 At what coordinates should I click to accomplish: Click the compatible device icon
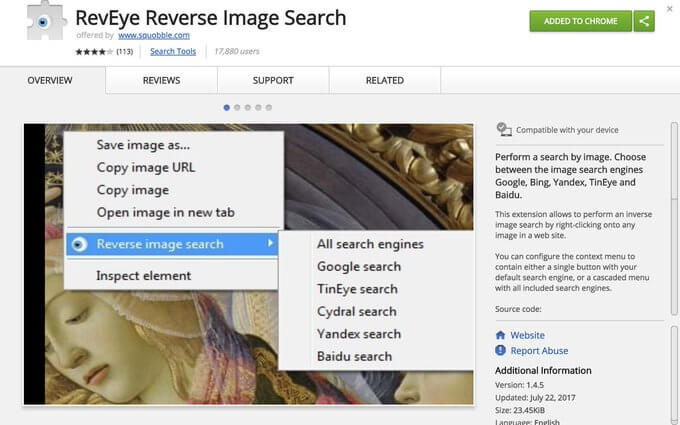(505, 130)
